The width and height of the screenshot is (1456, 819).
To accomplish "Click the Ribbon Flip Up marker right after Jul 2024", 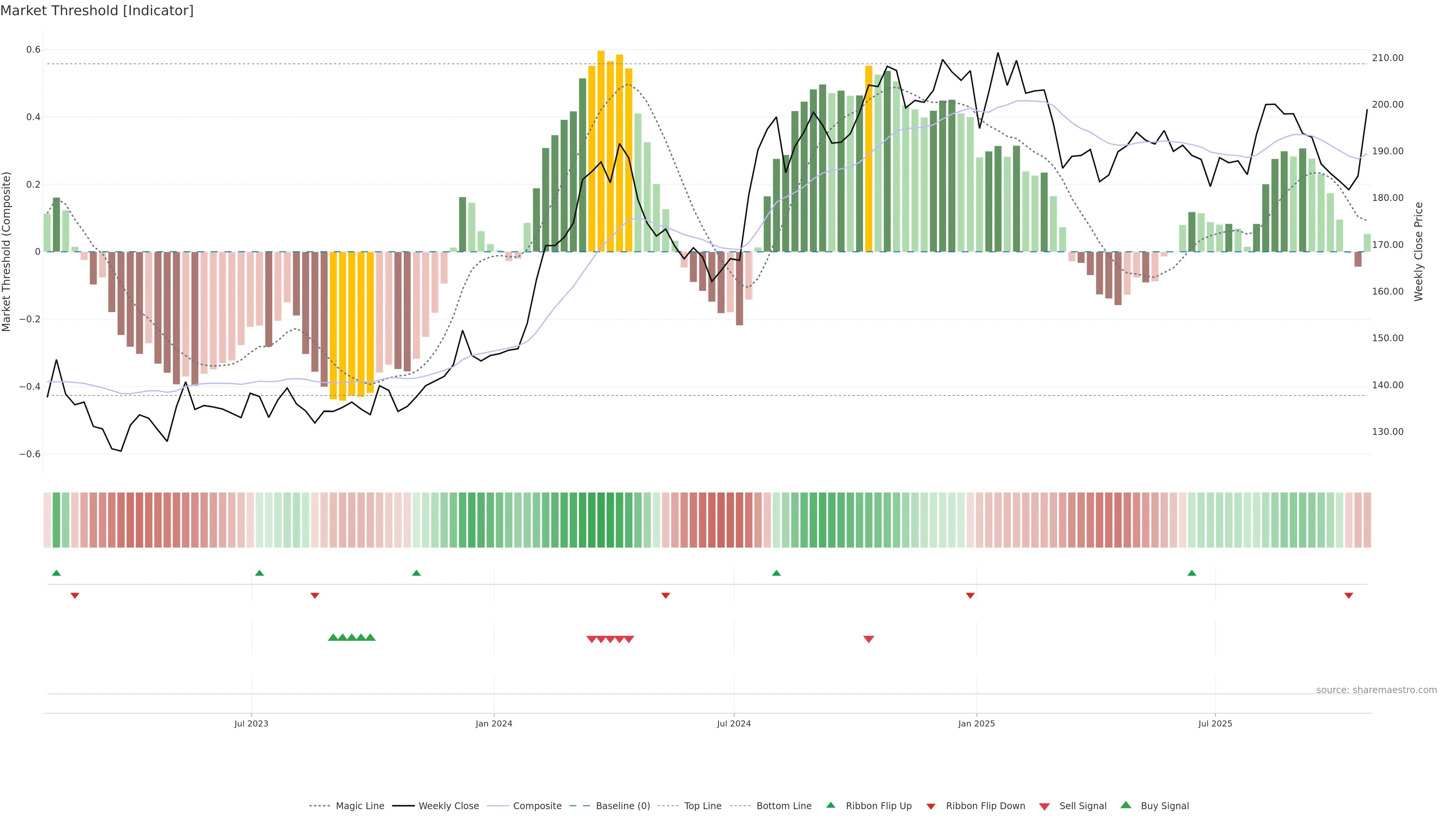I will tap(776, 573).
